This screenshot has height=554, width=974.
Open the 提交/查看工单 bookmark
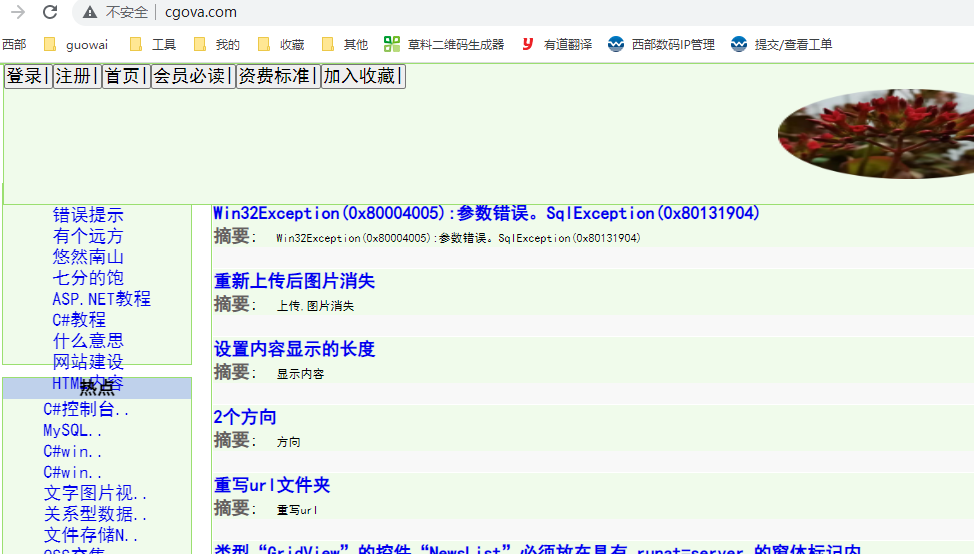click(781, 44)
